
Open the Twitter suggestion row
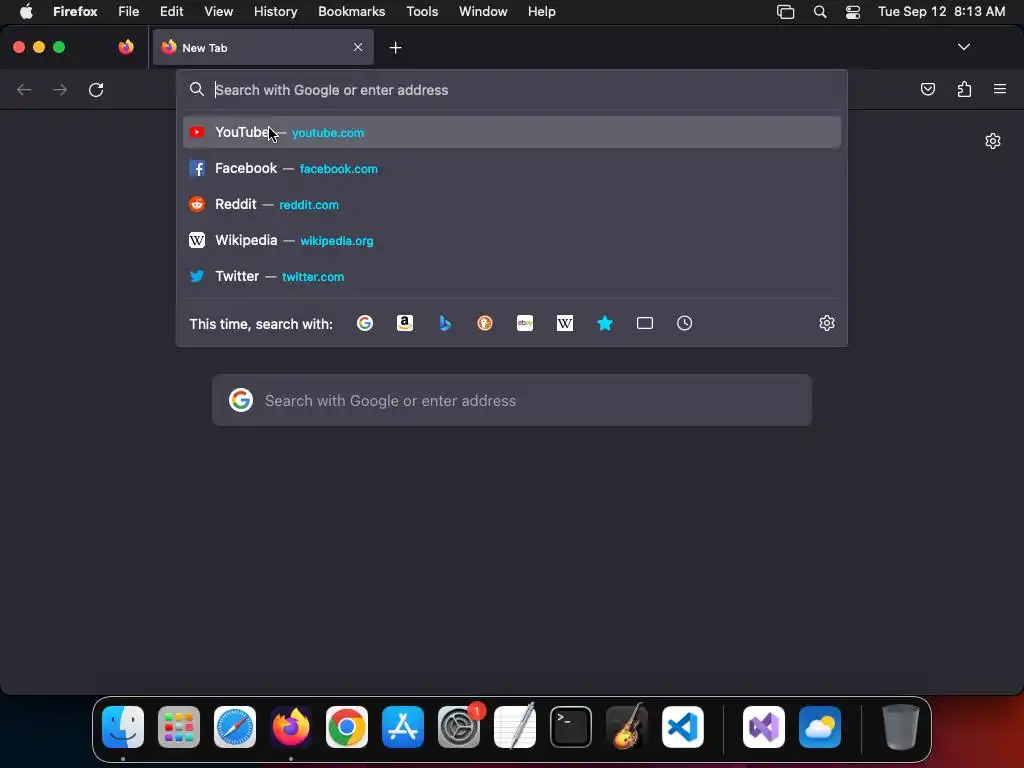[x=512, y=276]
